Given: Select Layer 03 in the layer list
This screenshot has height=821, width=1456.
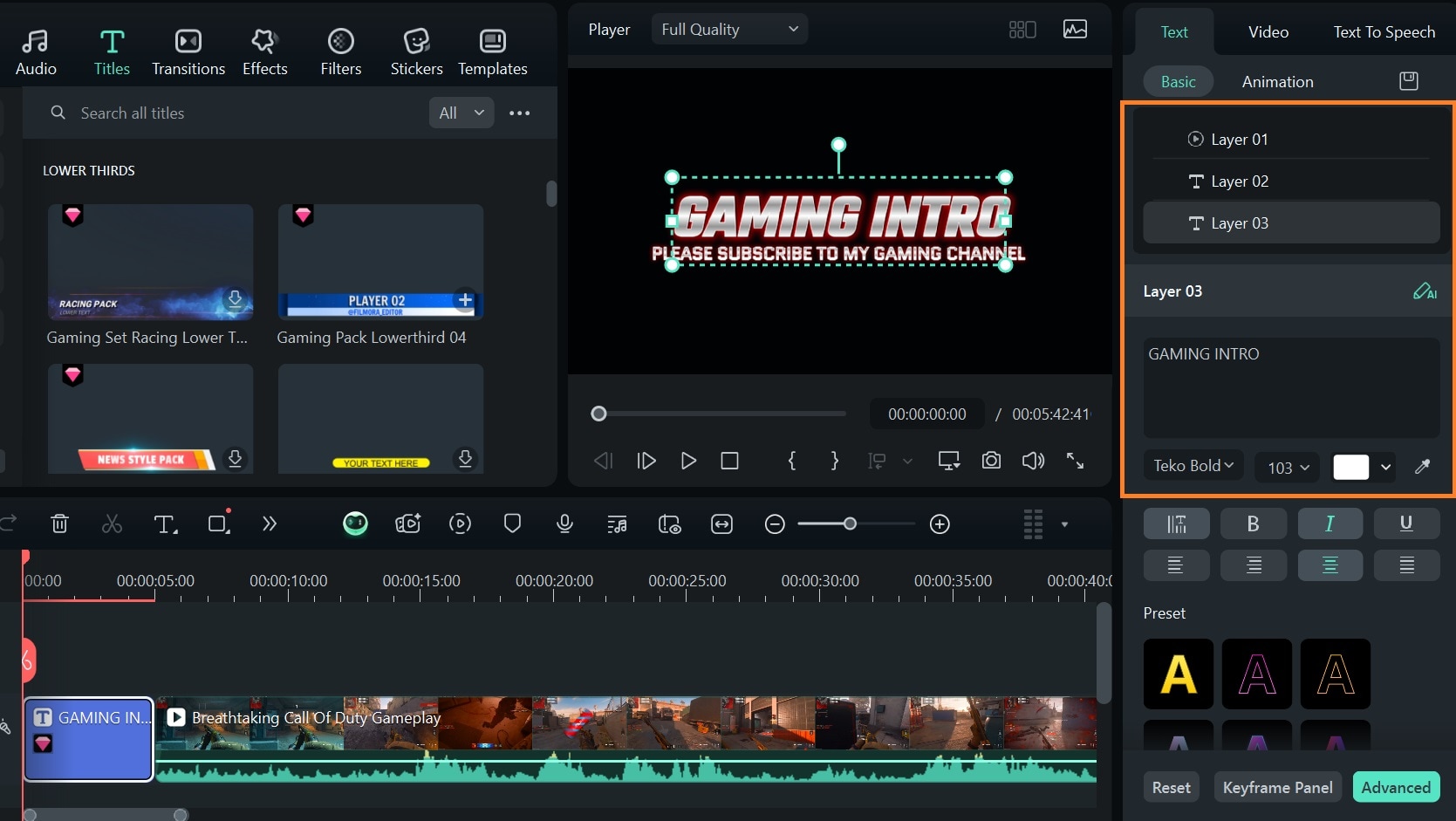Looking at the screenshot, I should pyautogui.click(x=1291, y=222).
